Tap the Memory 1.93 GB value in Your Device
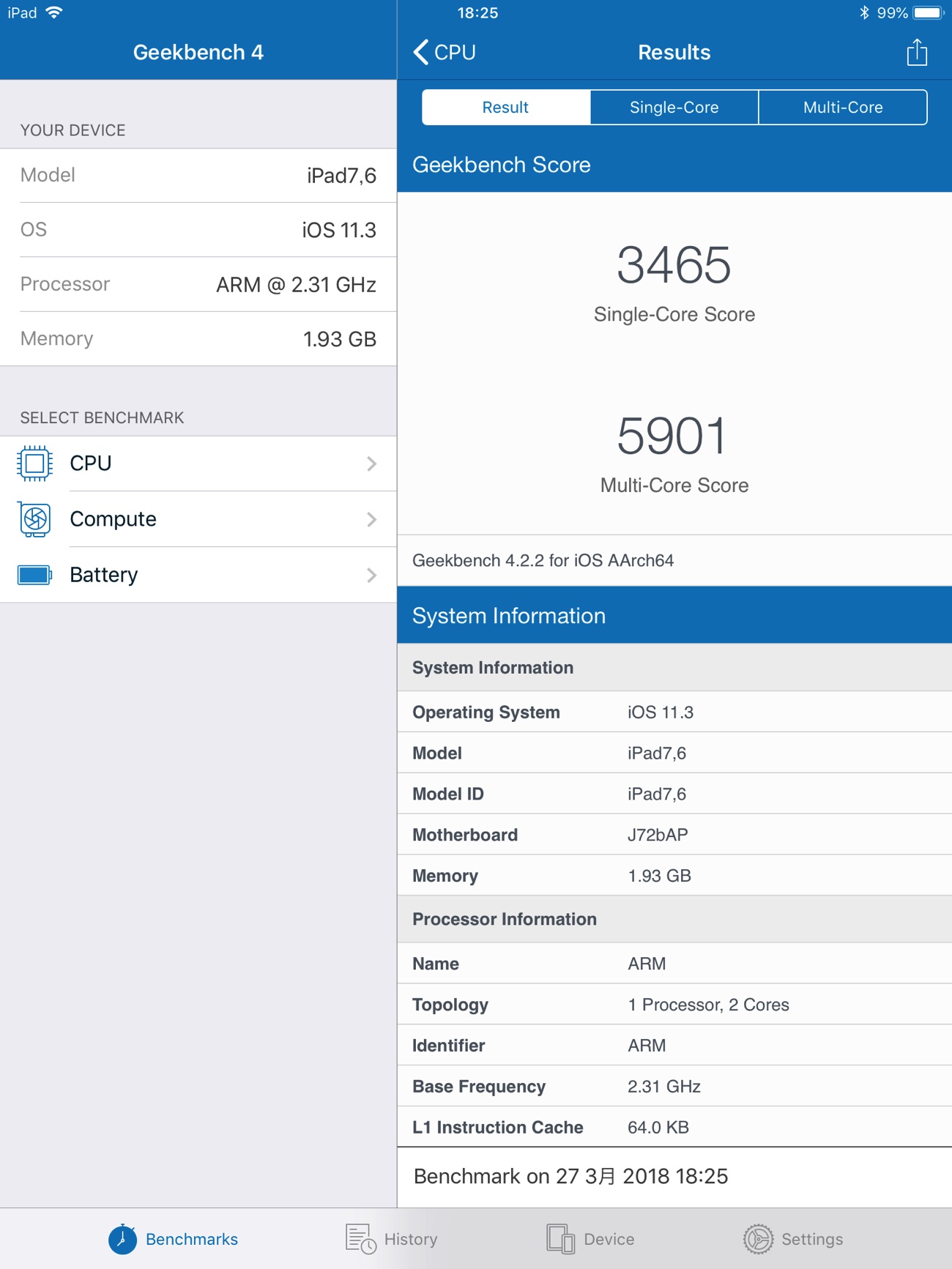This screenshot has height=1269, width=952. (x=340, y=339)
